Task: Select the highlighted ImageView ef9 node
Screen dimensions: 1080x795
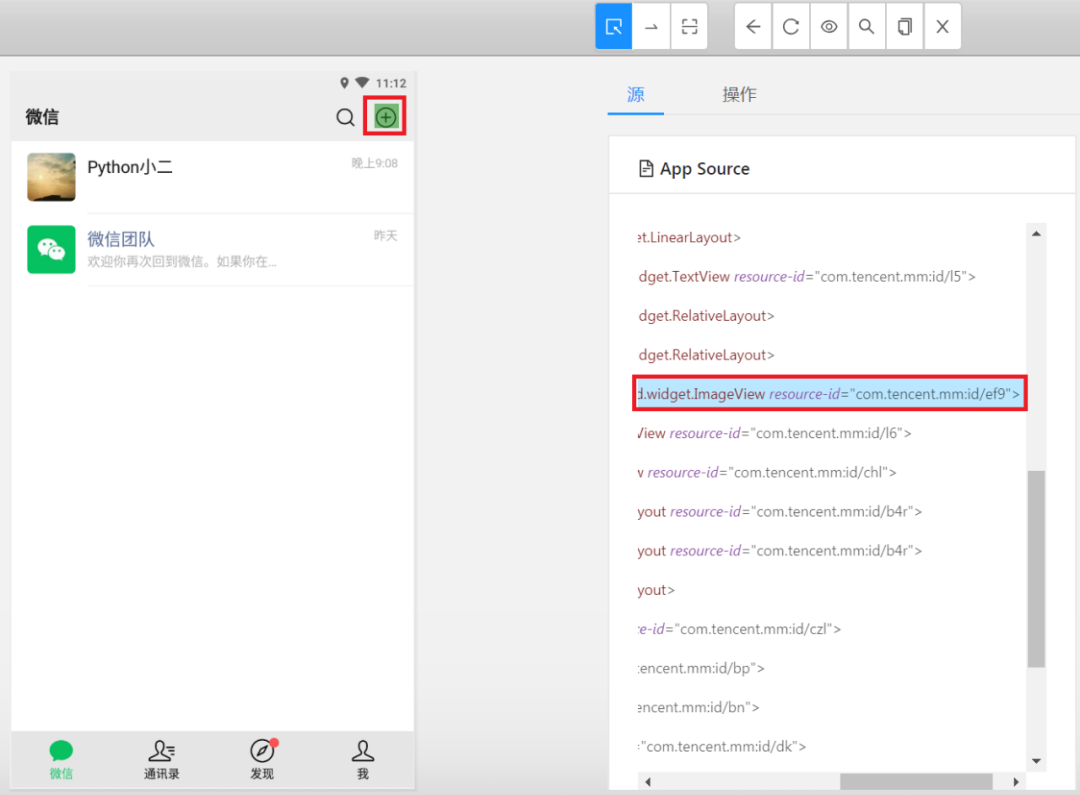Action: [829, 394]
